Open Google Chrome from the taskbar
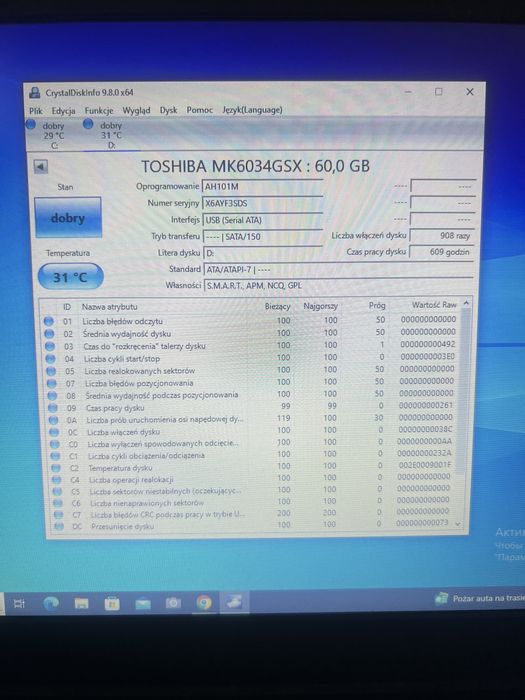The width and height of the screenshot is (525, 700). click(x=204, y=603)
